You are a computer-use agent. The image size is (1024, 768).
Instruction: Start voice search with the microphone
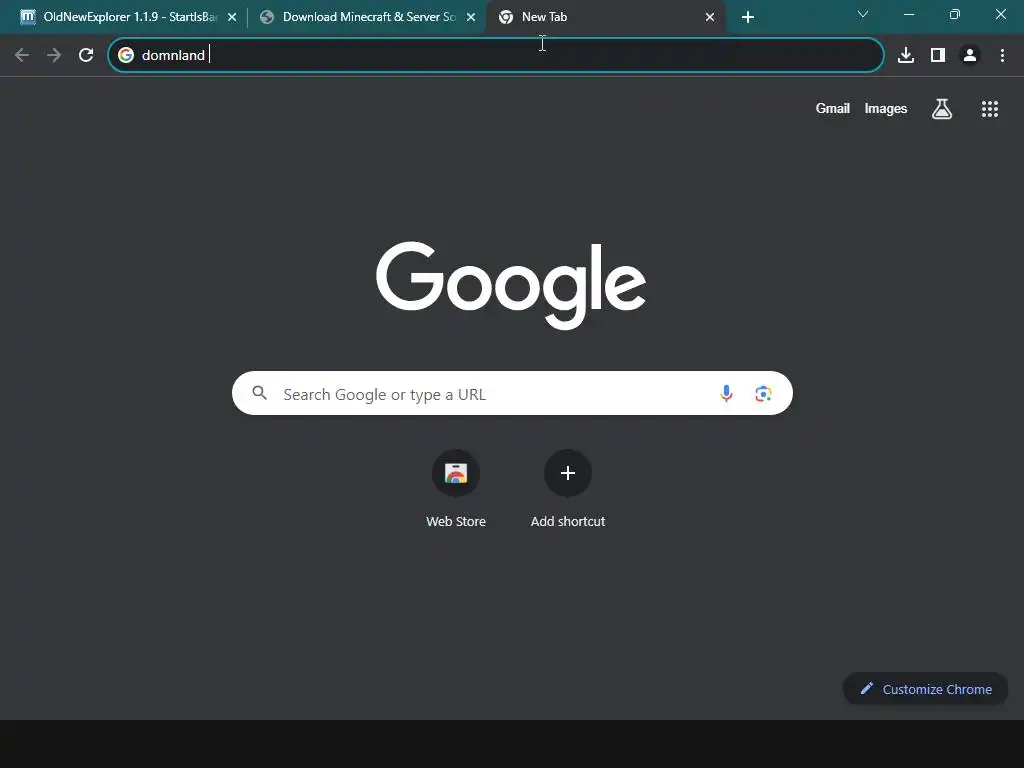coord(726,393)
